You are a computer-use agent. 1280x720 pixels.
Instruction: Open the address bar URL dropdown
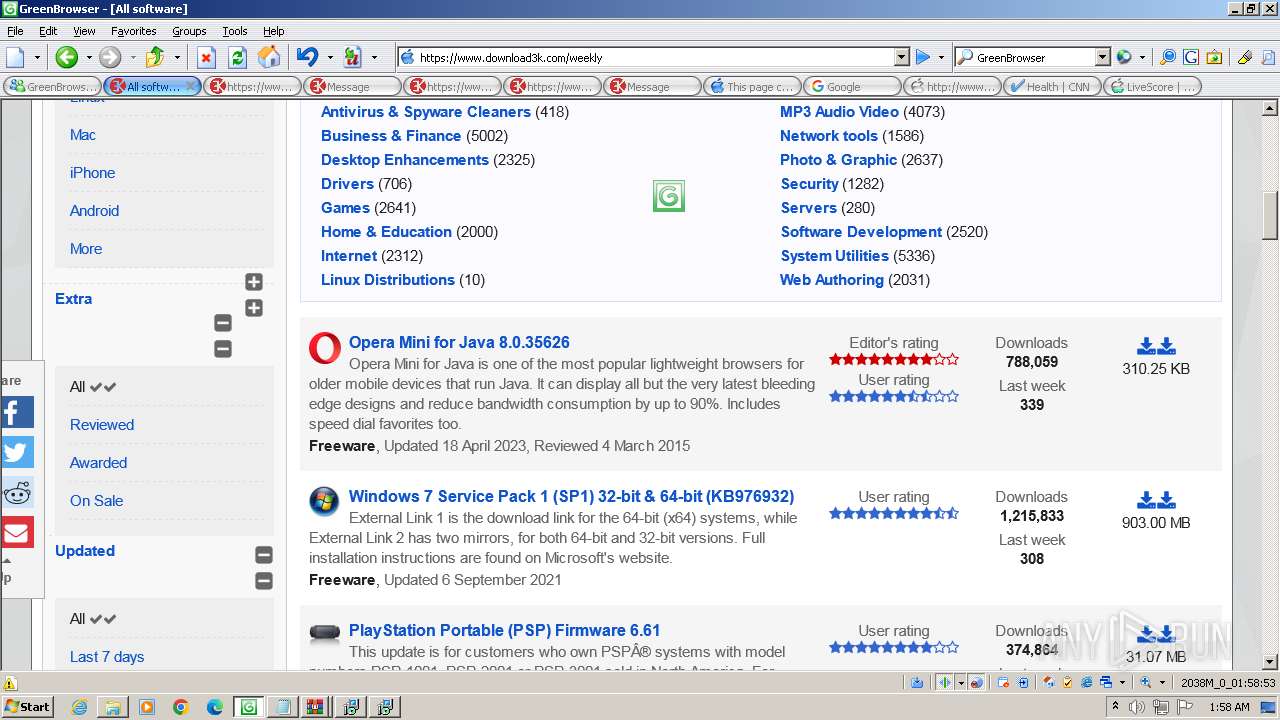(901, 57)
